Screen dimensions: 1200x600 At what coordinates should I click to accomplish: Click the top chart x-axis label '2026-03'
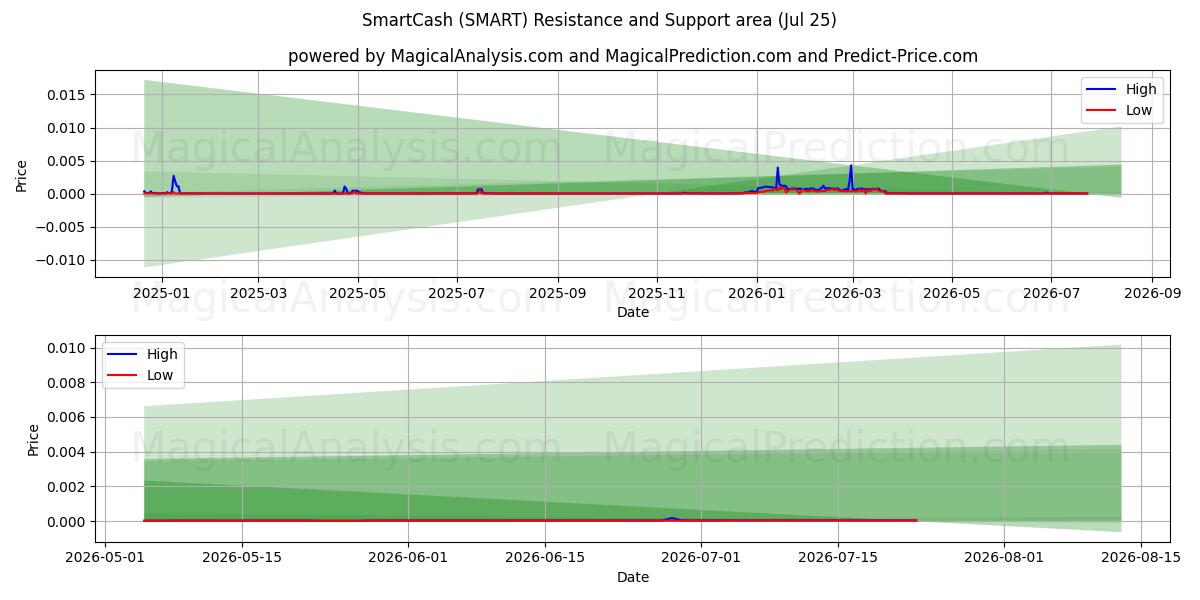(x=852, y=294)
